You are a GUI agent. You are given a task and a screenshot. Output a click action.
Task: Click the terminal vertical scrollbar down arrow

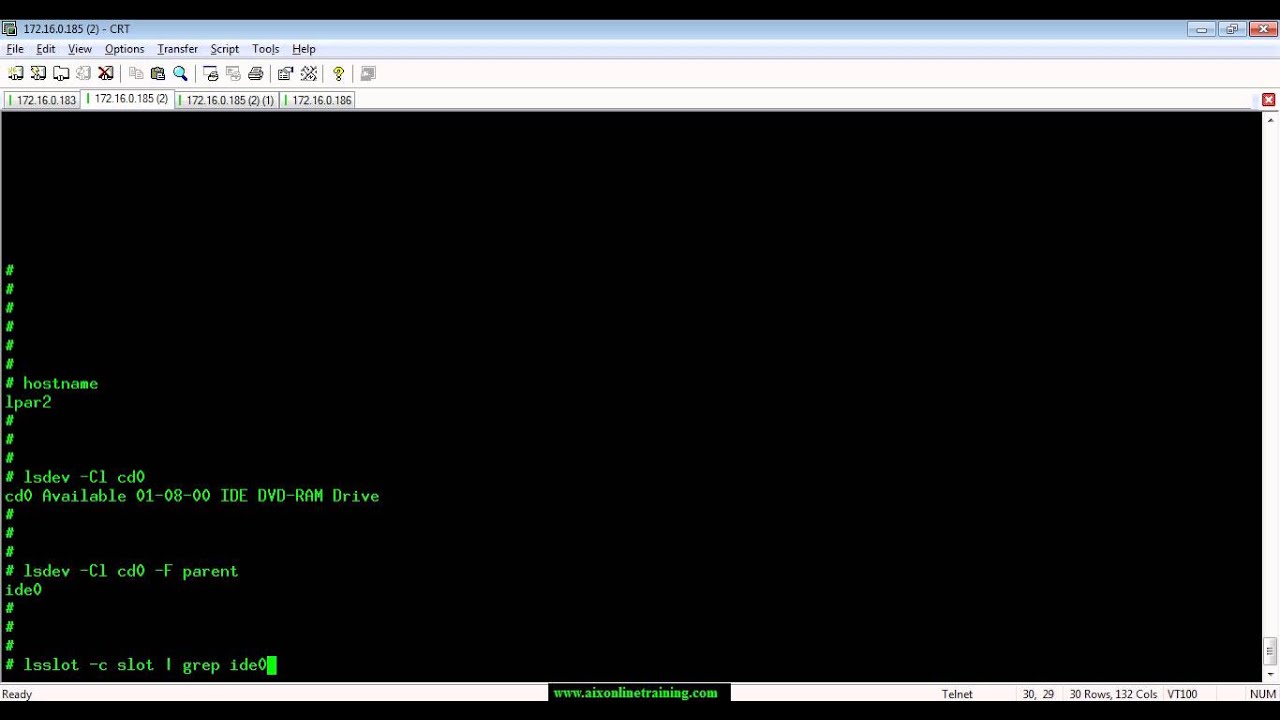[x=1270, y=674]
